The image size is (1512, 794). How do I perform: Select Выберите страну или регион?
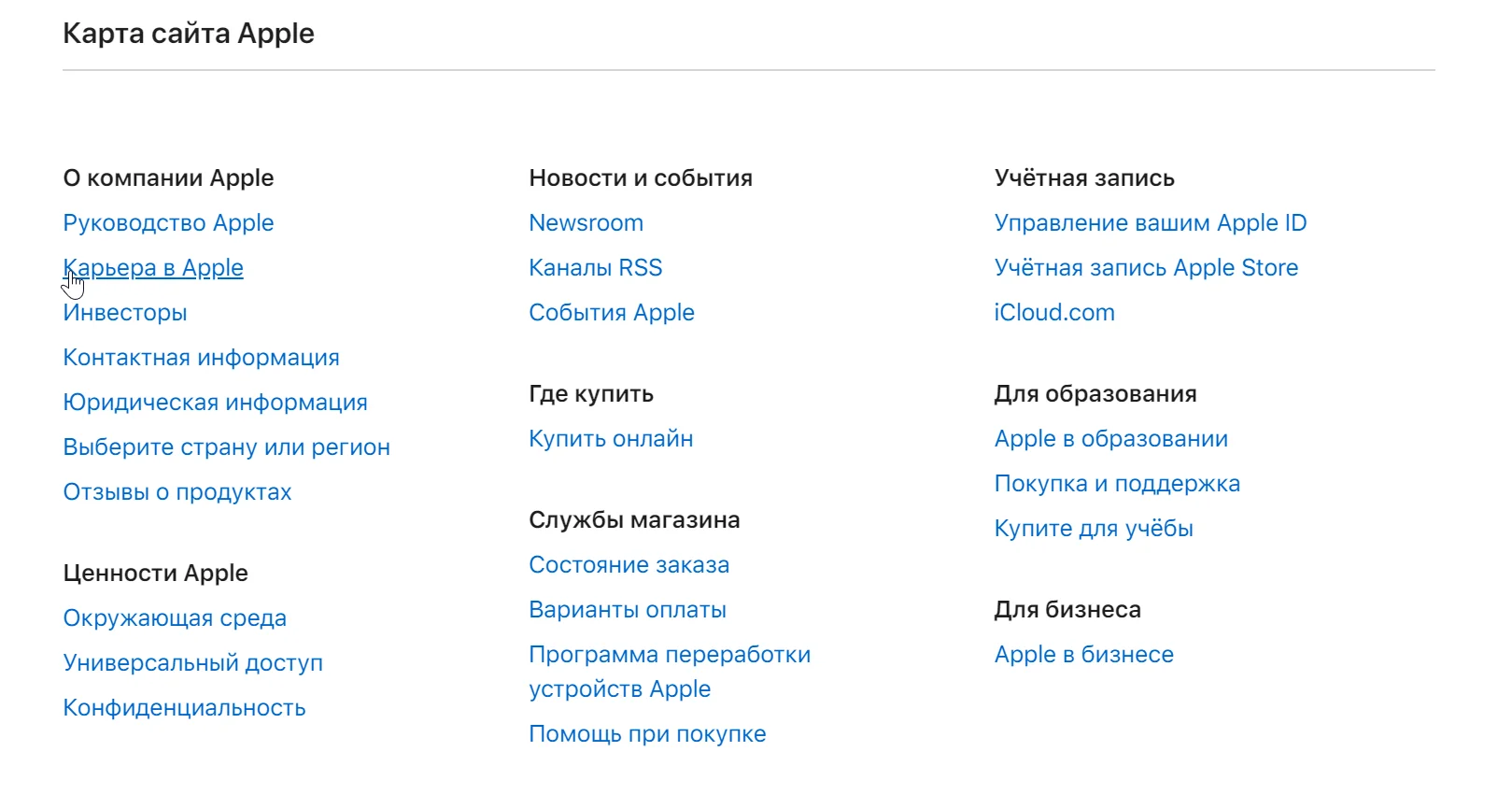pyautogui.click(x=226, y=447)
